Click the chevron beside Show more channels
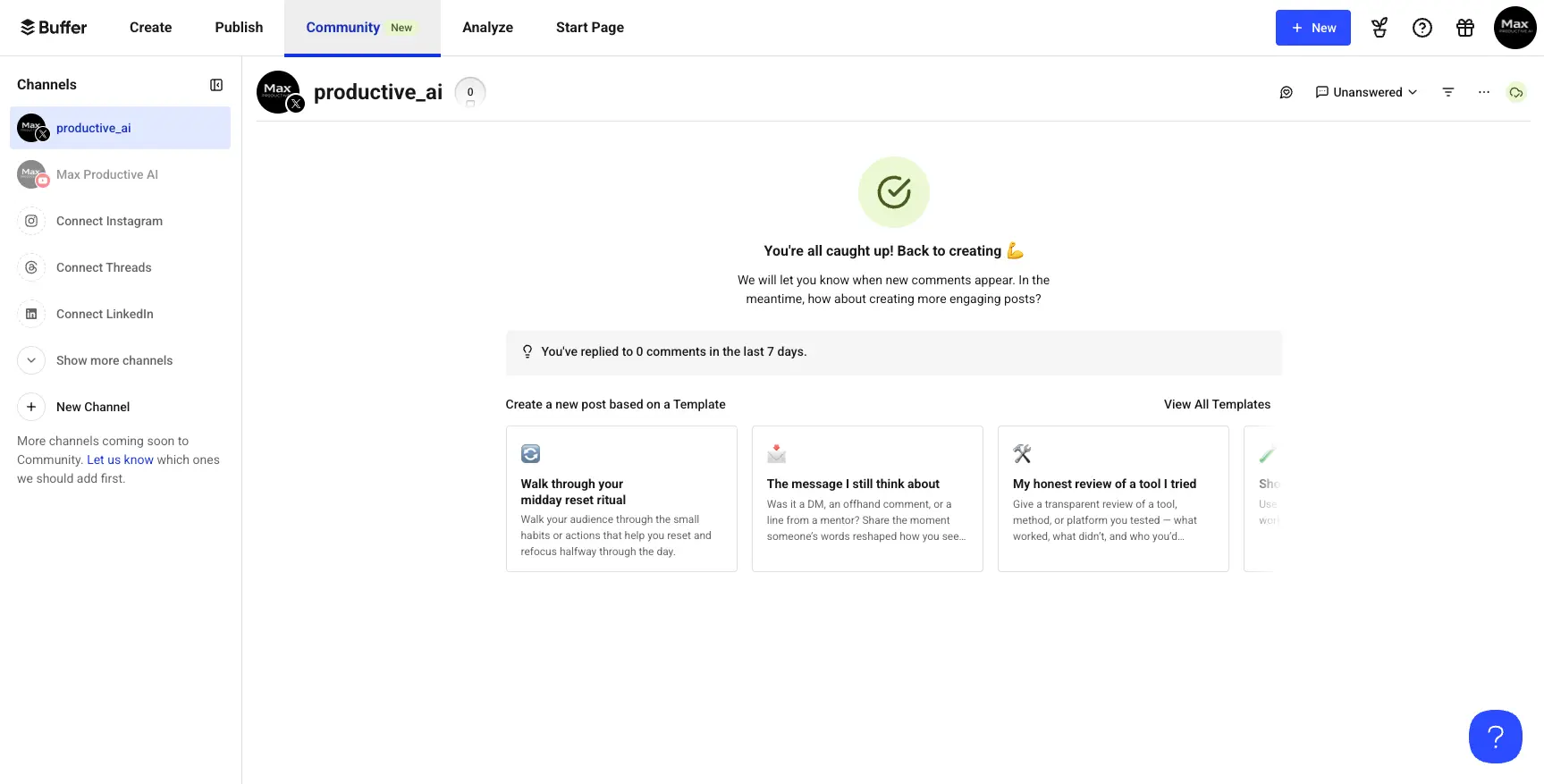Image resolution: width=1544 pixels, height=784 pixels. [x=31, y=360]
